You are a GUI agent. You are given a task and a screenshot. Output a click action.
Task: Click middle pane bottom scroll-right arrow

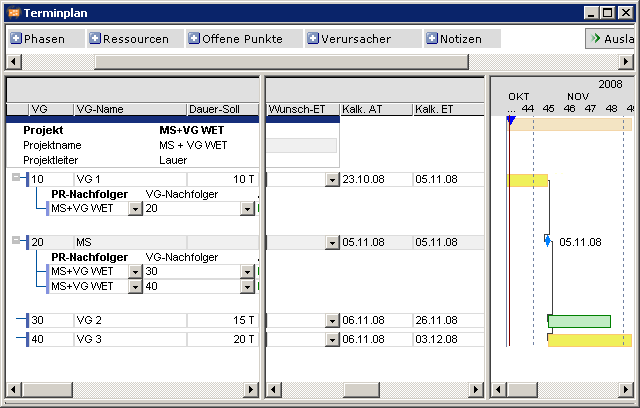point(476,389)
